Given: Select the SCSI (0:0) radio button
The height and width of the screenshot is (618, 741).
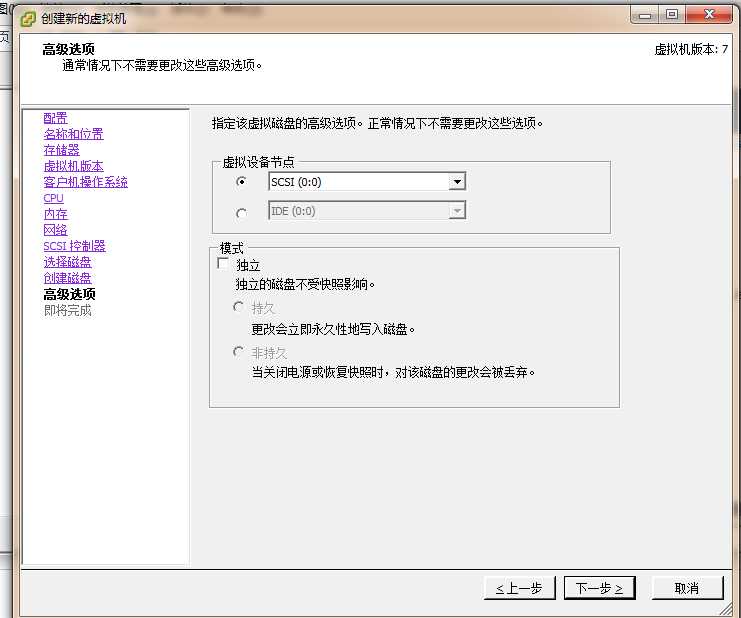Looking at the screenshot, I should [x=241, y=181].
